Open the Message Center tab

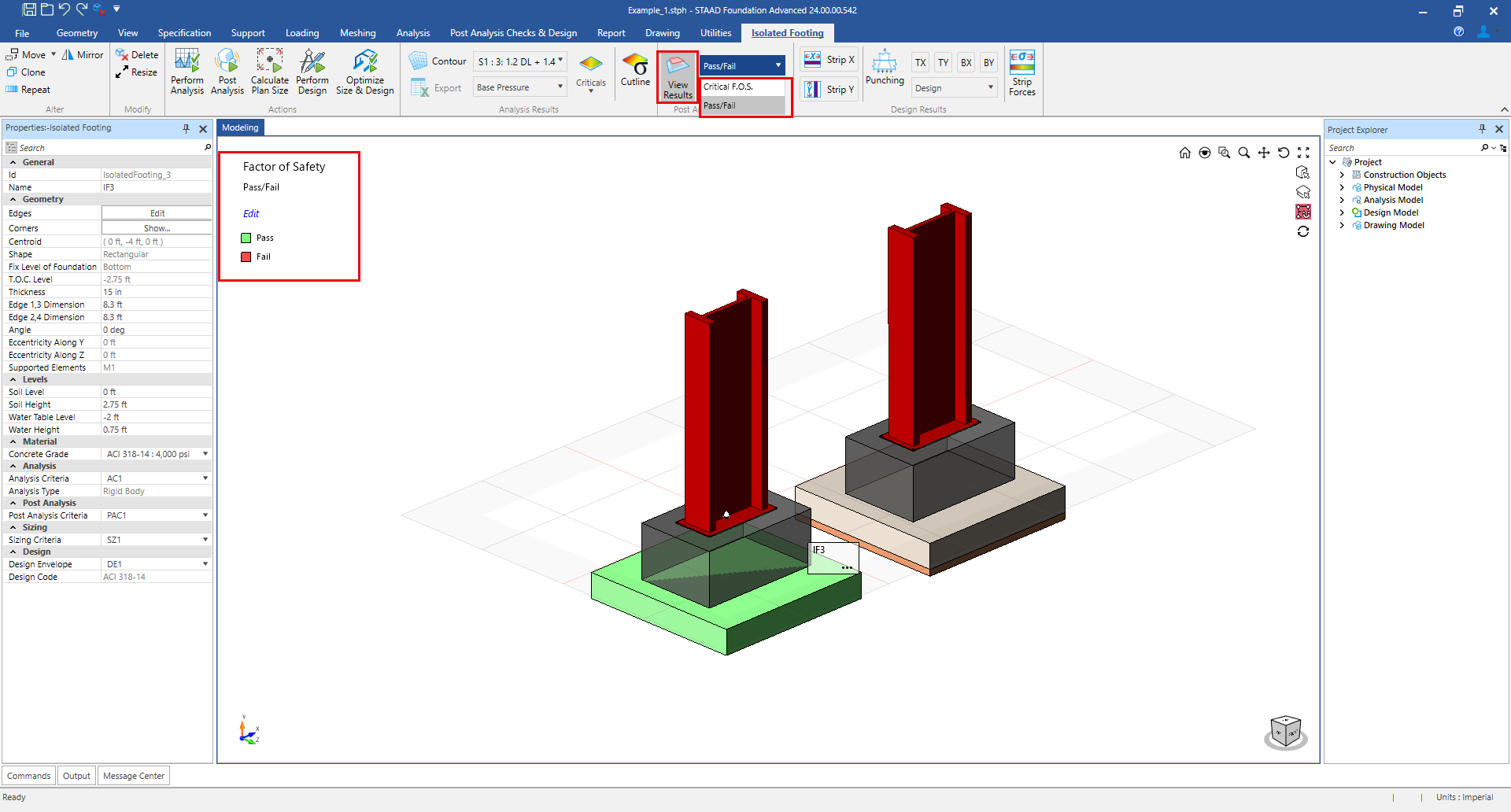point(134,776)
